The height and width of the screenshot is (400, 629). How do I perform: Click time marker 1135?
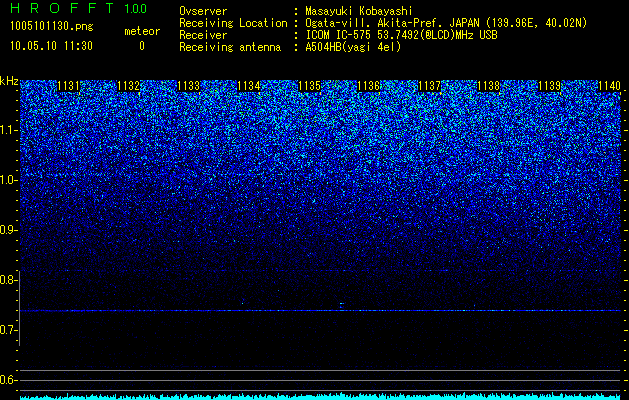pyautogui.click(x=309, y=86)
